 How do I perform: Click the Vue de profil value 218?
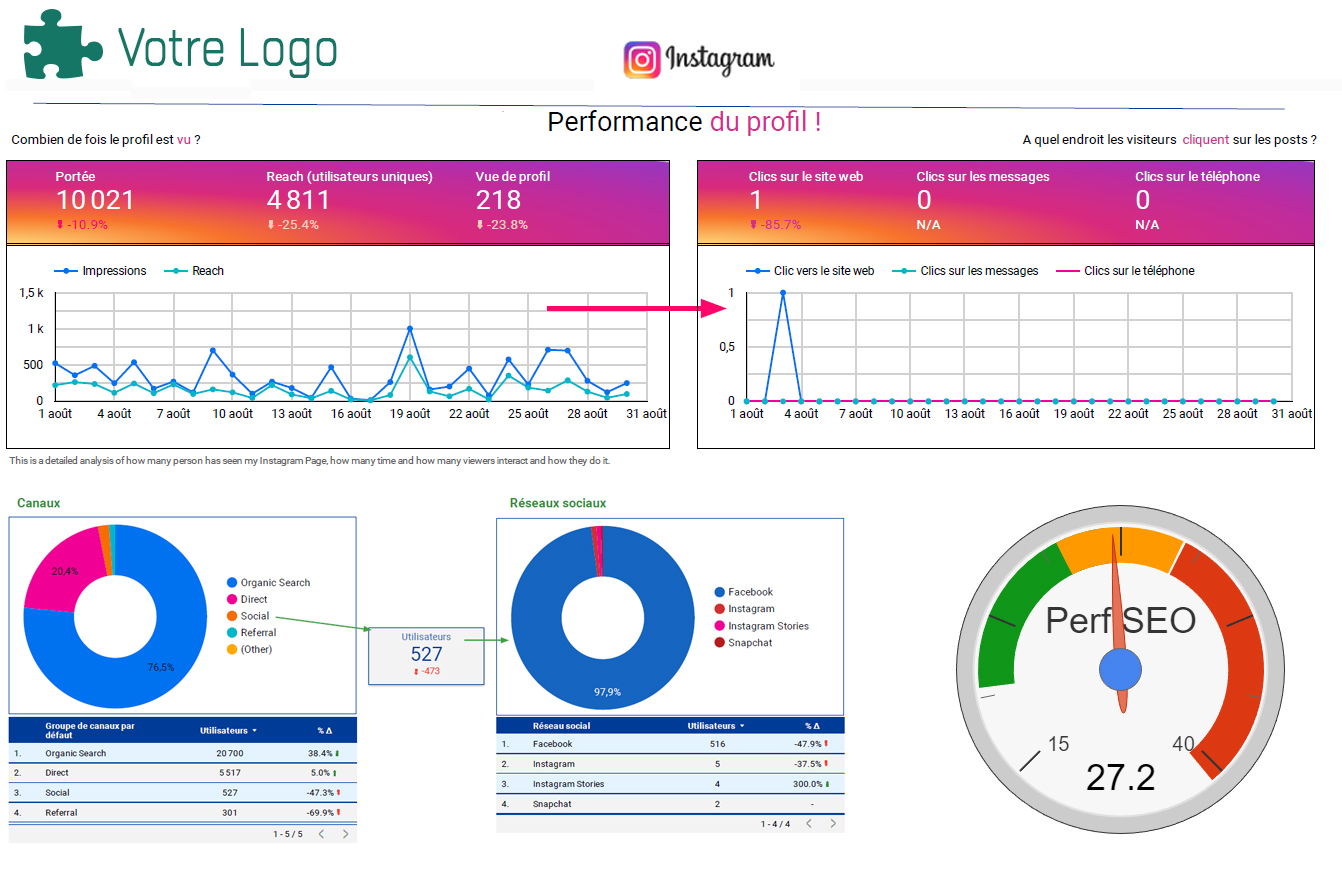click(x=498, y=200)
